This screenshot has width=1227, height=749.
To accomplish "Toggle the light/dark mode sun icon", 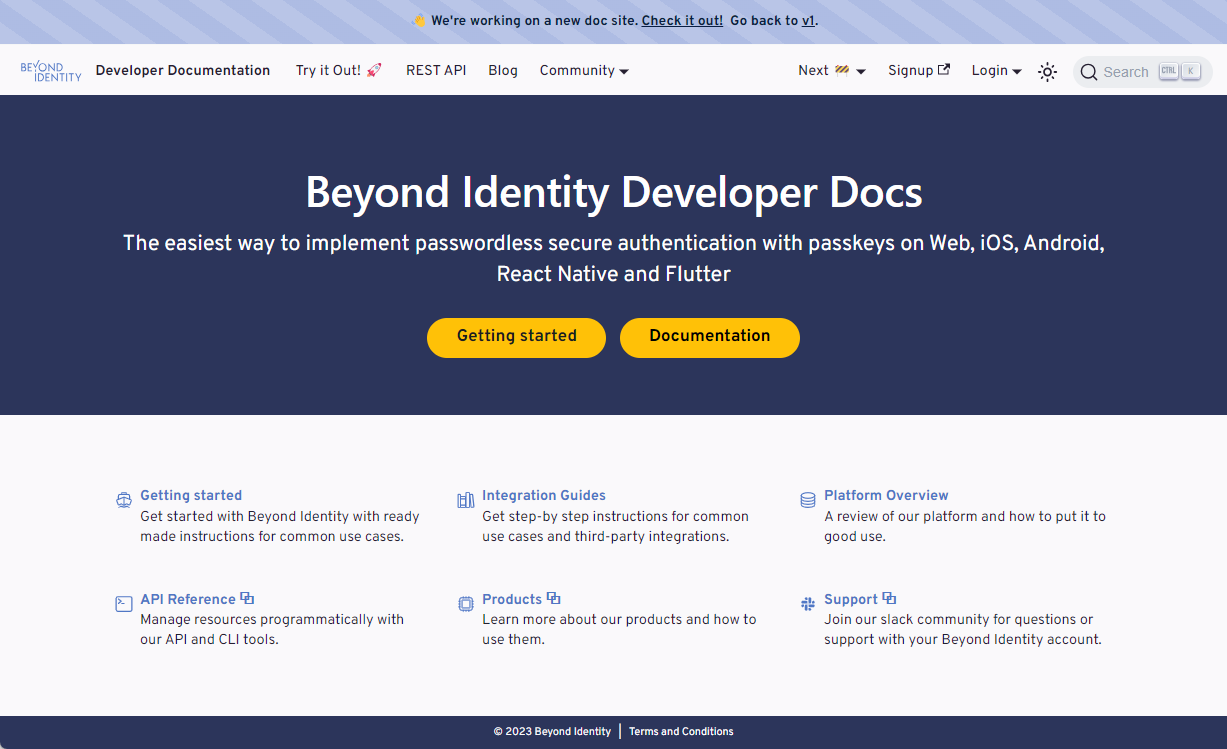I will 1047,71.
